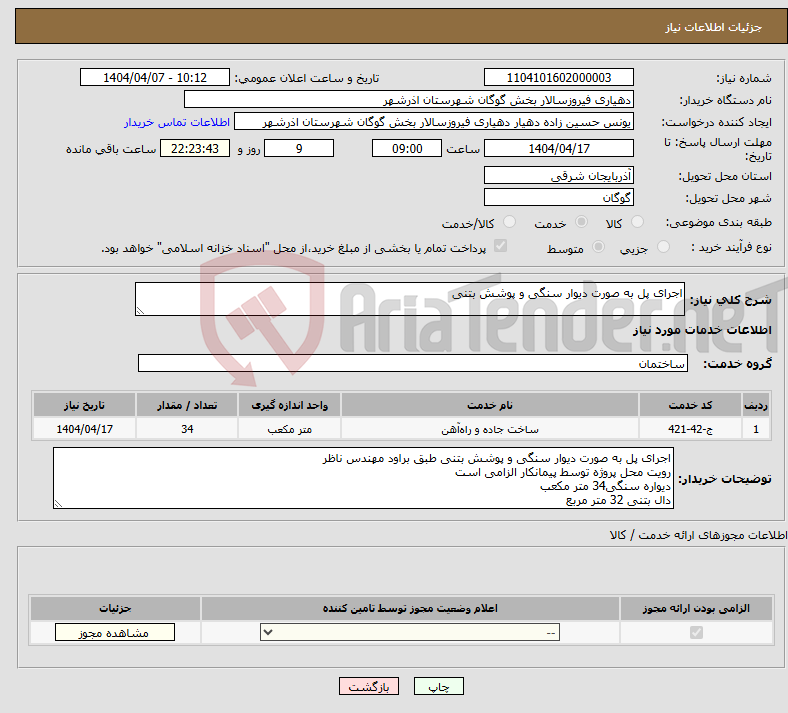The width and height of the screenshot is (788, 713).
Task: Click the remaining days field showing 9
Action: (299, 148)
